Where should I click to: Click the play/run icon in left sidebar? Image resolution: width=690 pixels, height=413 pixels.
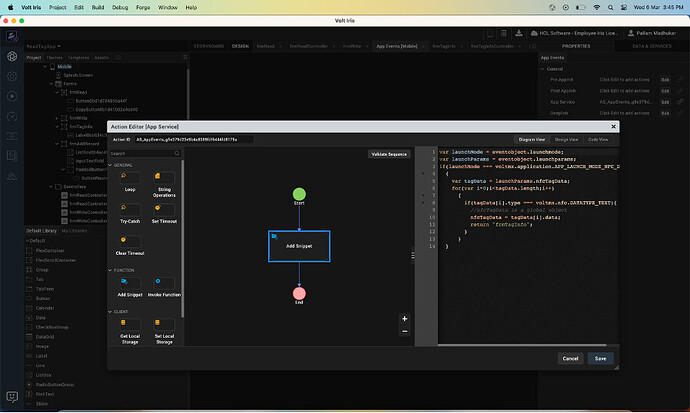click(x=12, y=96)
